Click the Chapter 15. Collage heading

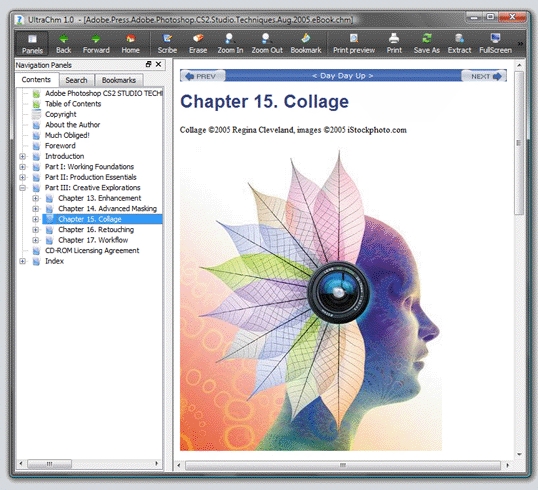[x=265, y=102]
